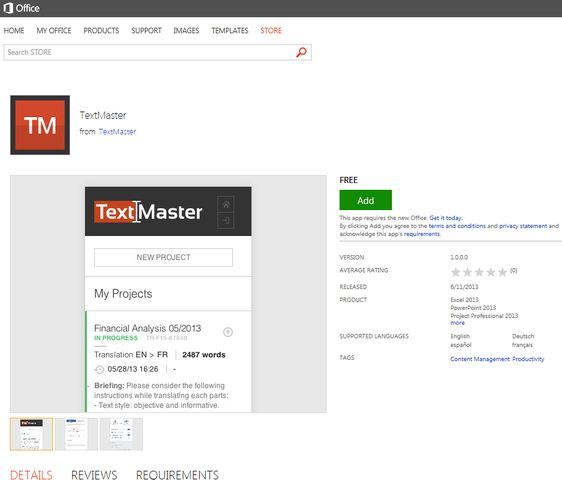Image resolution: width=562 pixels, height=480 pixels.
Task: Click the red search magnifier icon
Action: coord(301,52)
